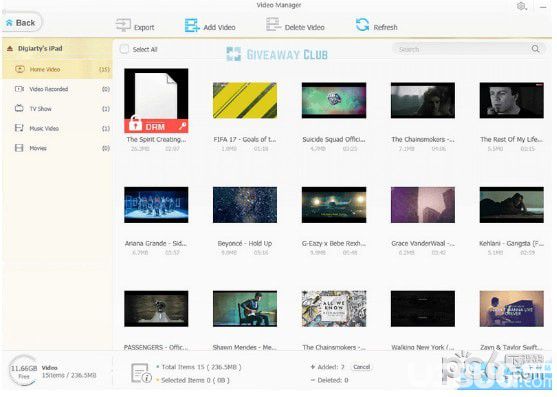Tick the Select All checkbox
557x397 pixels.
[x=124, y=49]
